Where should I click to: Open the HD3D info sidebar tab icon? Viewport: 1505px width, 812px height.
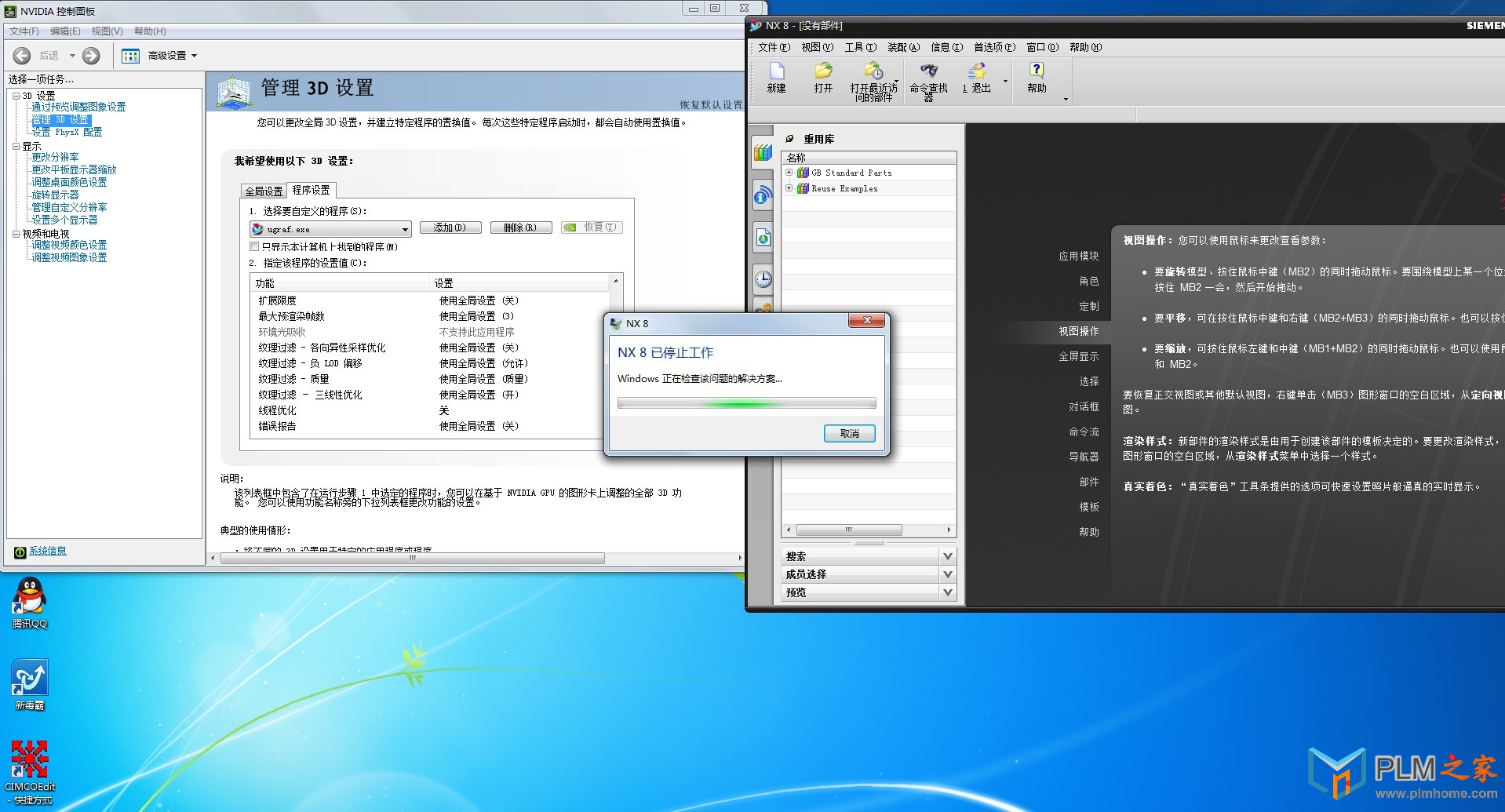[x=763, y=195]
